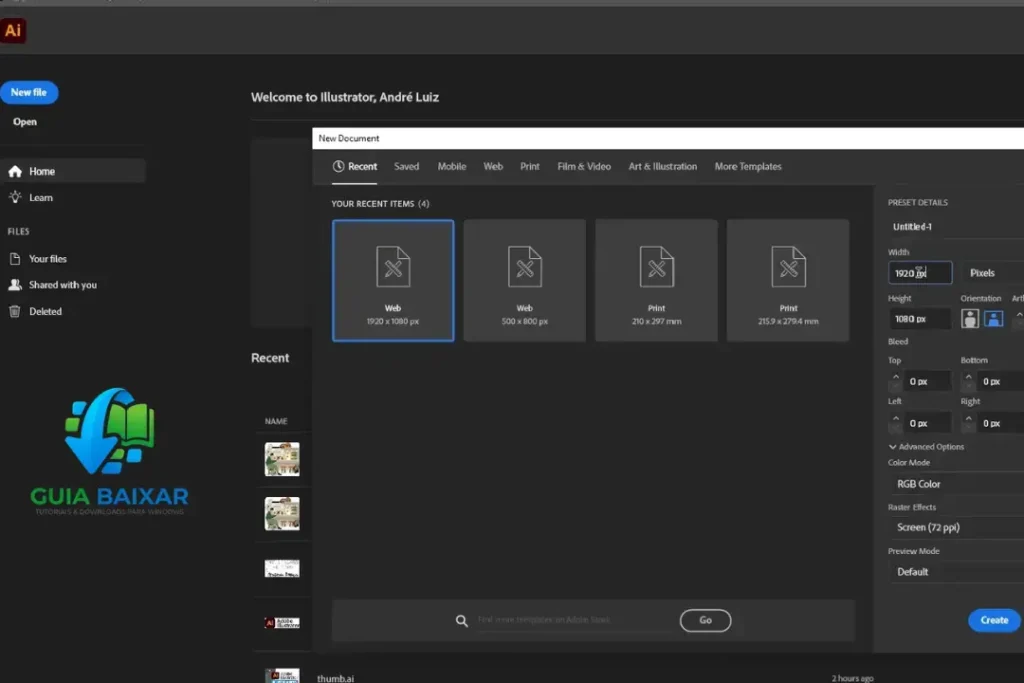Click the Shared with you person icon
1024x683 pixels.
[x=14, y=285]
